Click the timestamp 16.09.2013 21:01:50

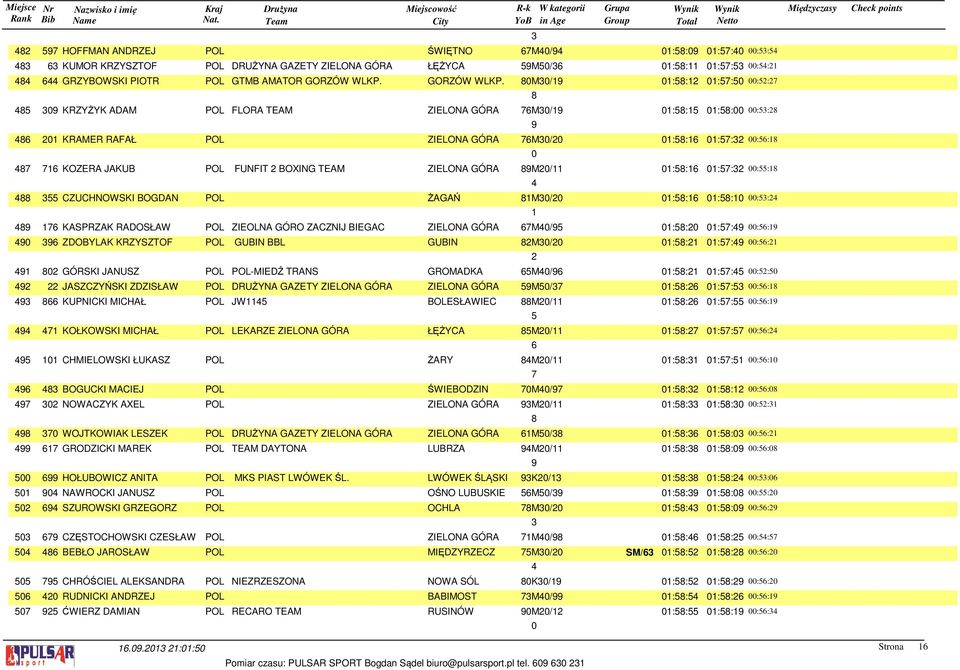(x=162, y=649)
